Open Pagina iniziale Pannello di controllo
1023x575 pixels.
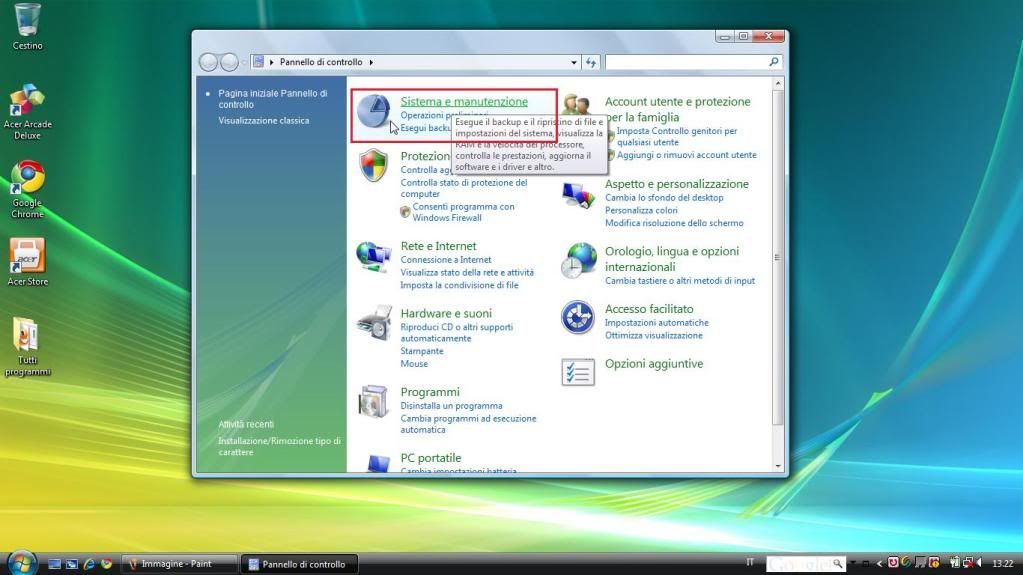pyautogui.click(x=273, y=99)
